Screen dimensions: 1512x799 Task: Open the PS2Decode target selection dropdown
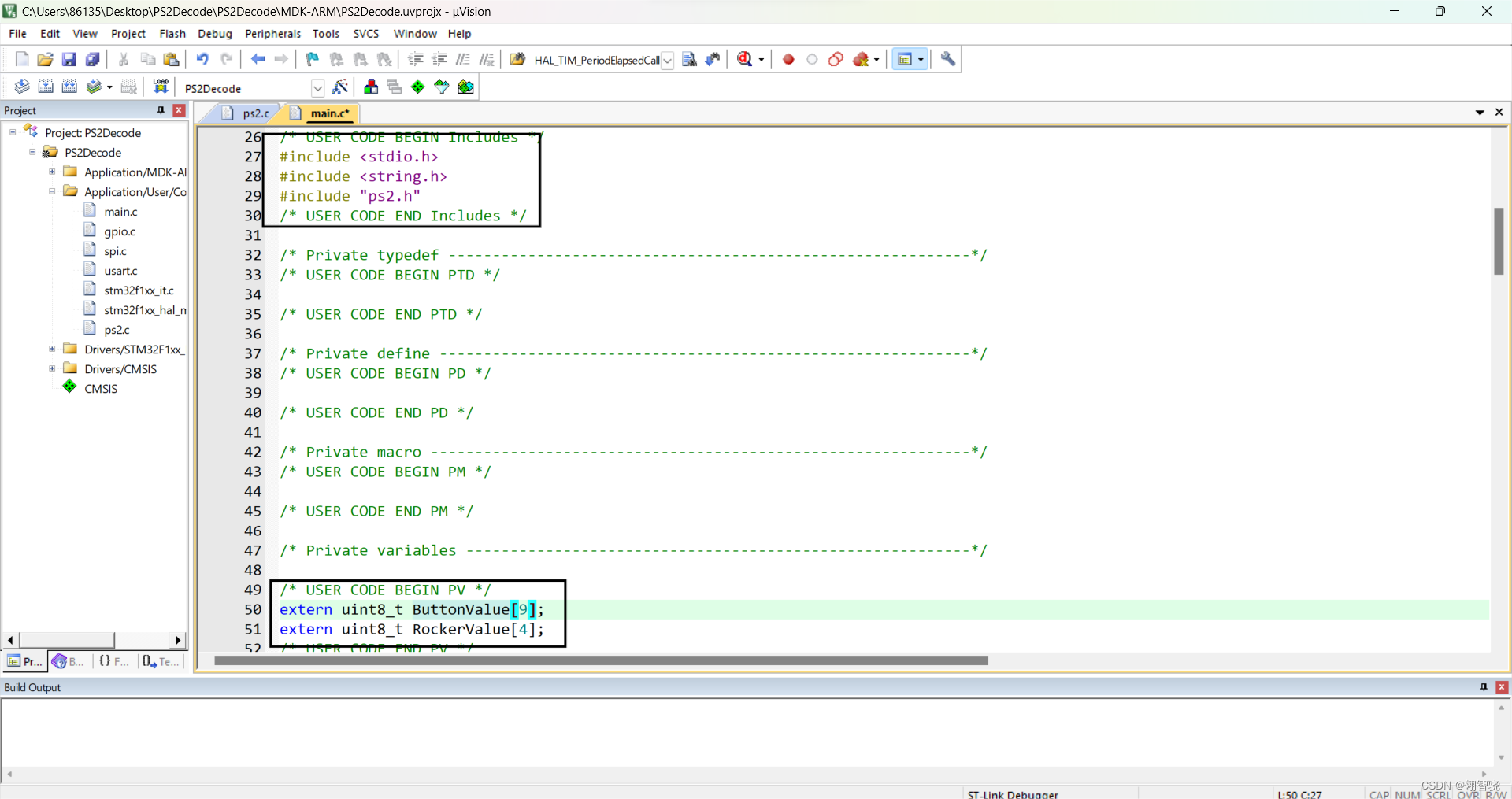318,87
